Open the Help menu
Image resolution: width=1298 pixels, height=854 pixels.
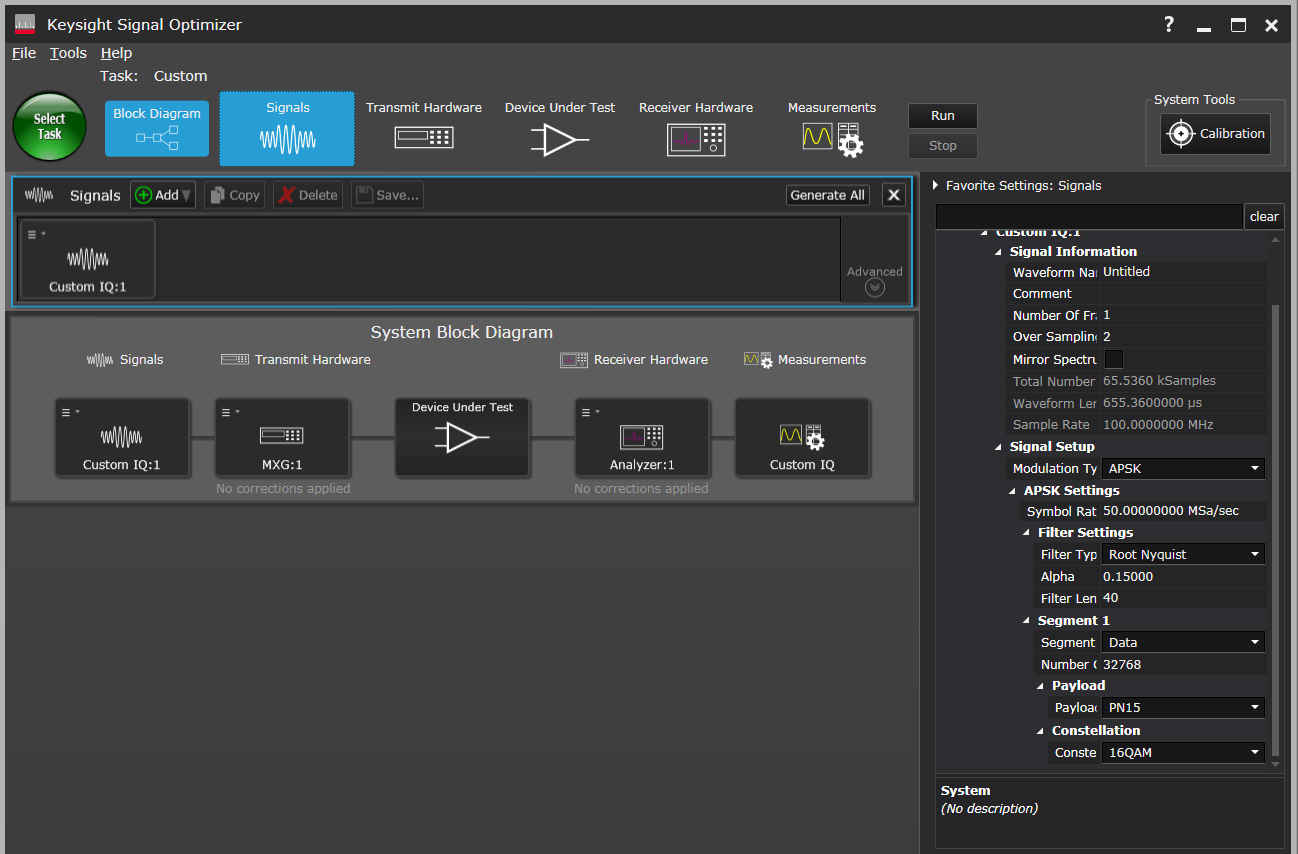click(116, 53)
